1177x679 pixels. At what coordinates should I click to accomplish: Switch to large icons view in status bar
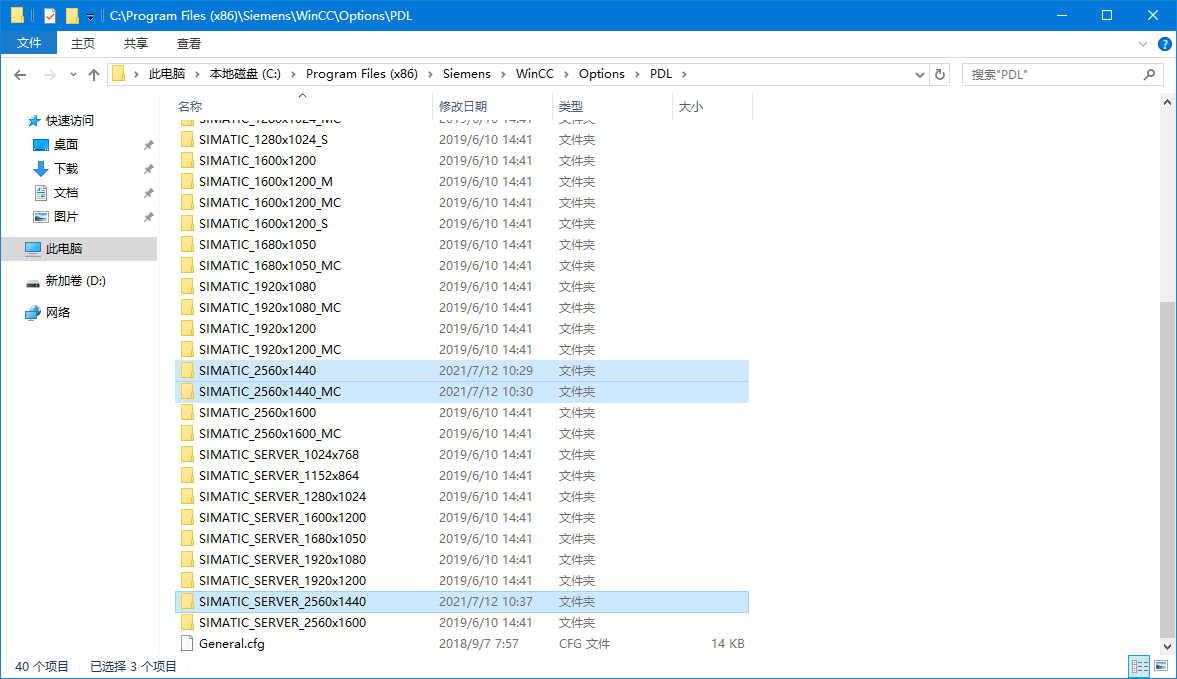[1161, 666]
